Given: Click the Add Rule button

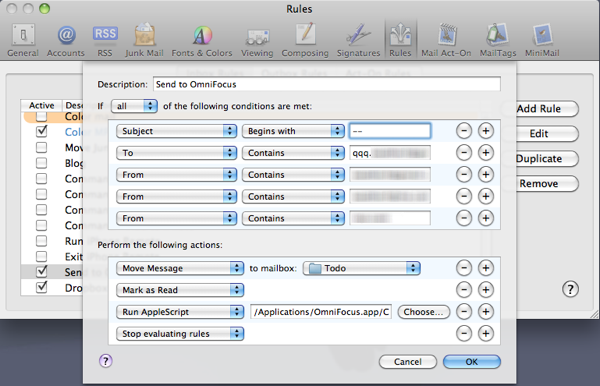Looking at the screenshot, I should click(x=539, y=109).
